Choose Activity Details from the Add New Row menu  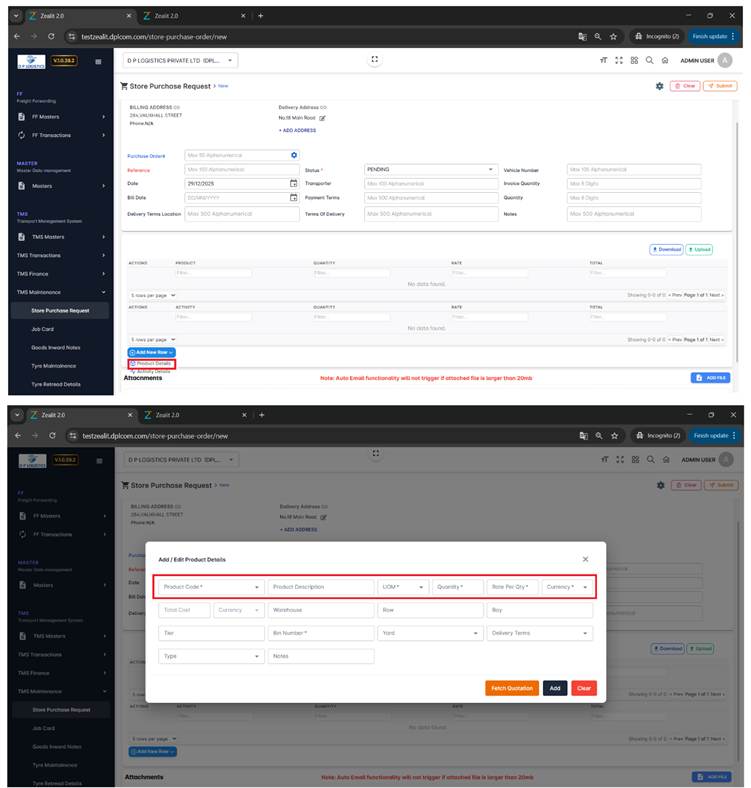point(151,371)
